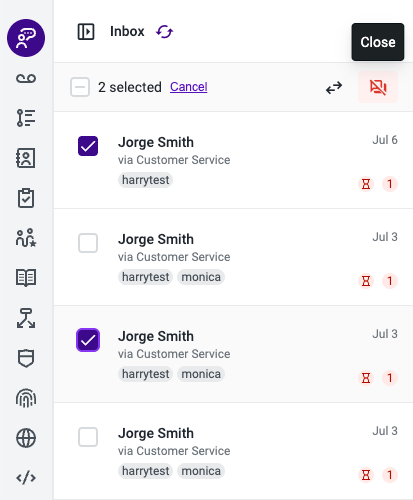The image size is (413, 500).
Task: Open the developer code brackets icon
Action: (x=26, y=478)
